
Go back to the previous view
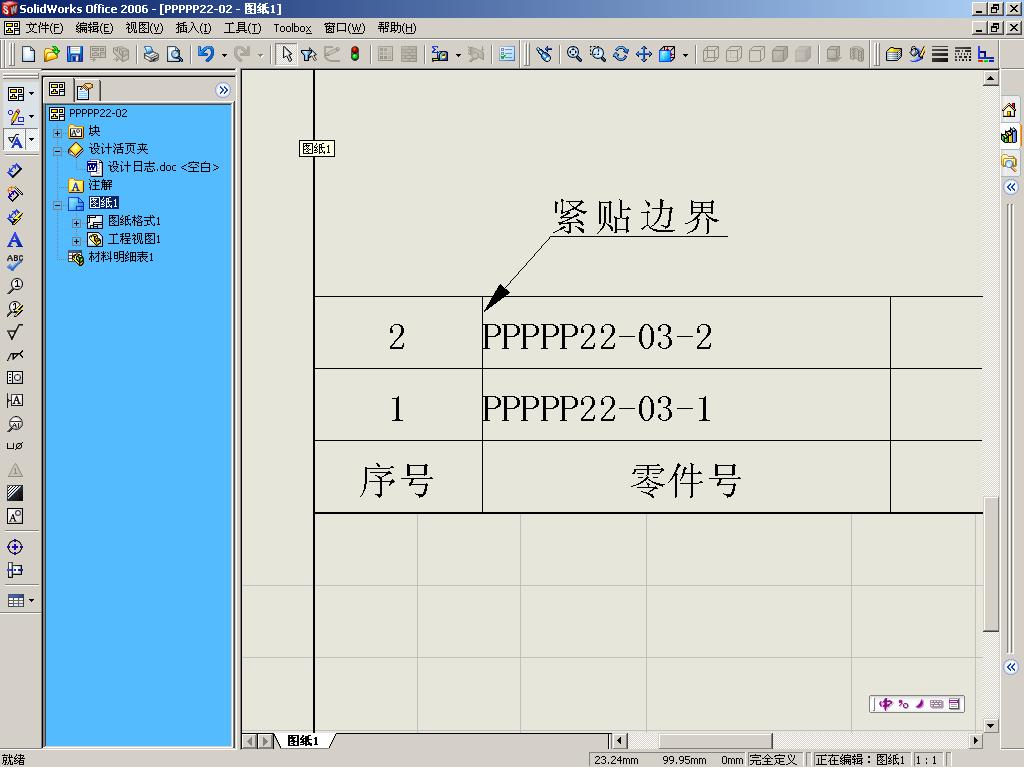click(x=544, y=54)
